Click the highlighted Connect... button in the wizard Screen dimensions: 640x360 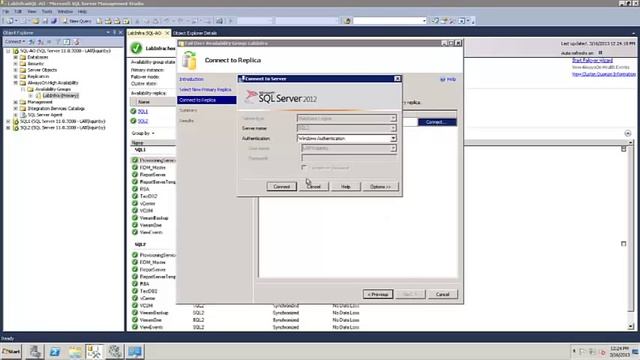[437, 122]
